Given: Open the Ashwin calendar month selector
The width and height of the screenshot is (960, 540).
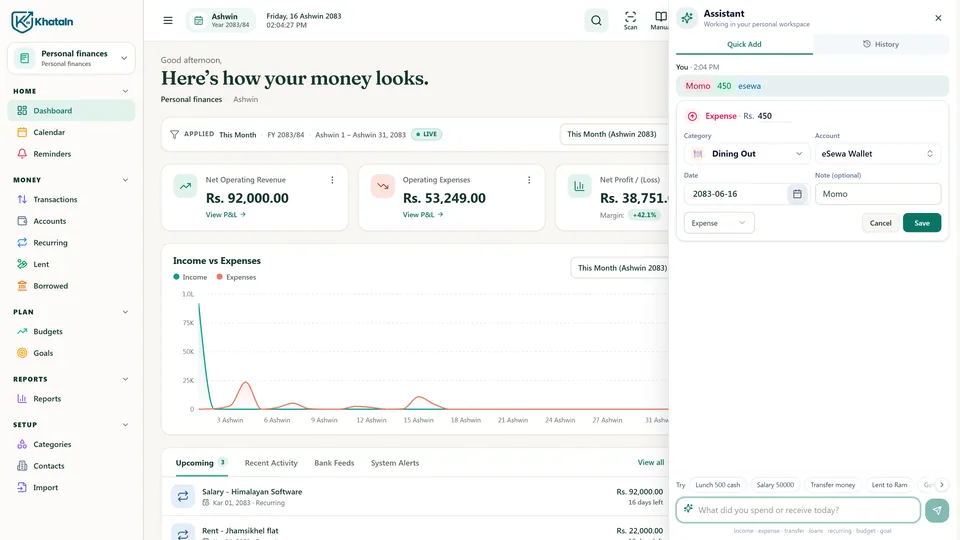Looking at the screenshot, I should [x=221, y=21].
